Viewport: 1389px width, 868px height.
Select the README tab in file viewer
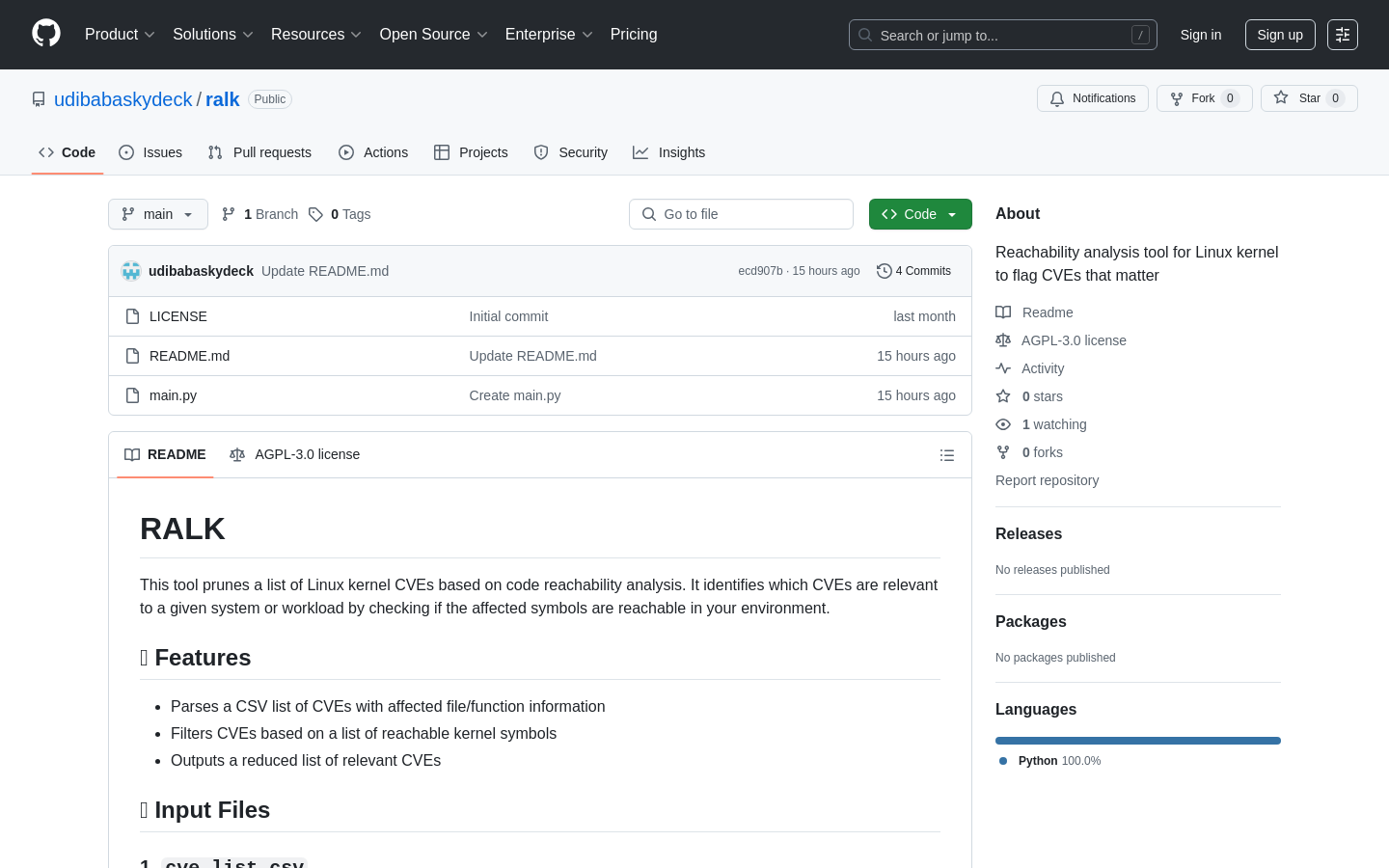pos(165,454)
